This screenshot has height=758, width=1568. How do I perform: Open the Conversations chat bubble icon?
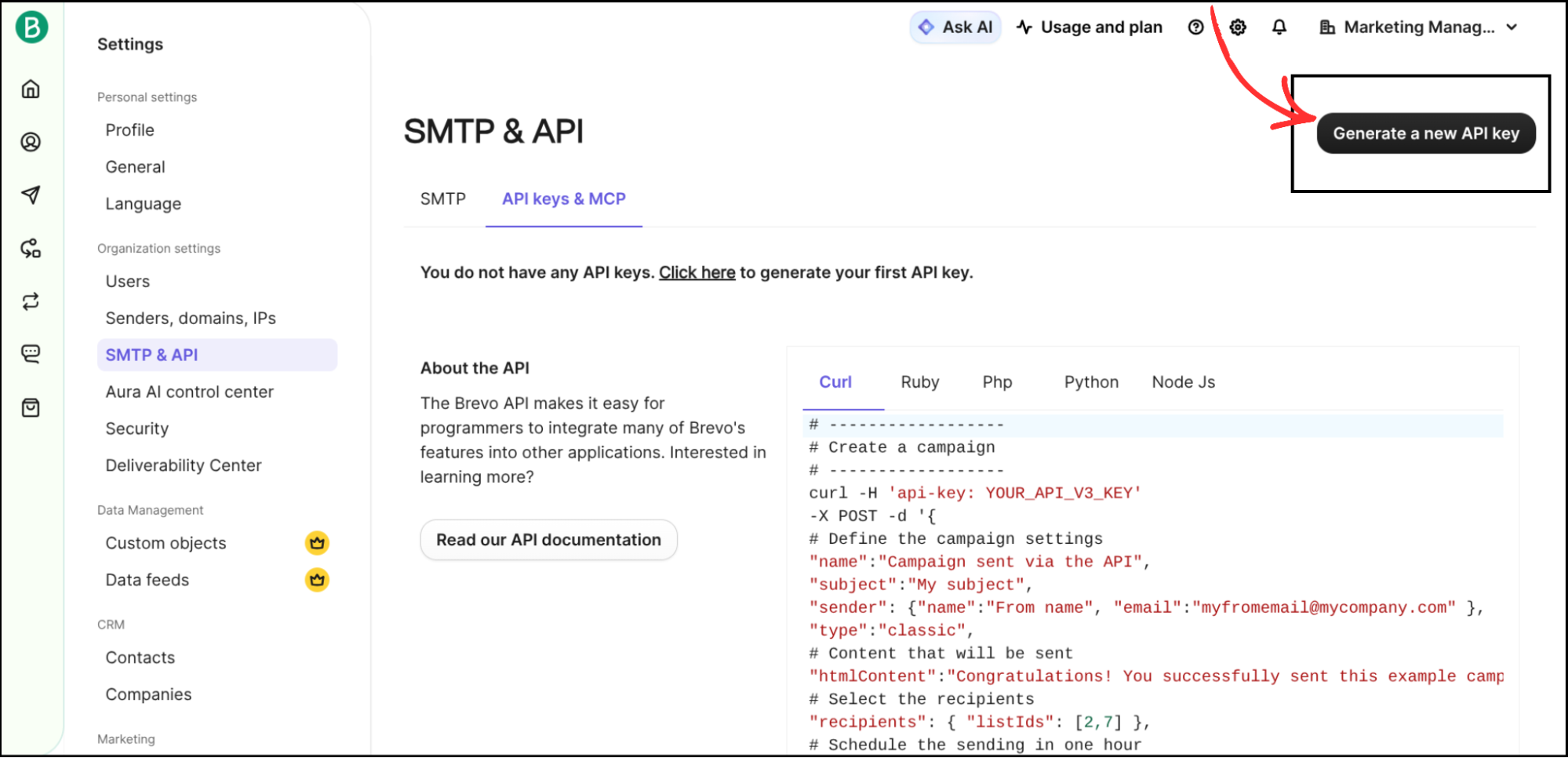pos(30,353)
